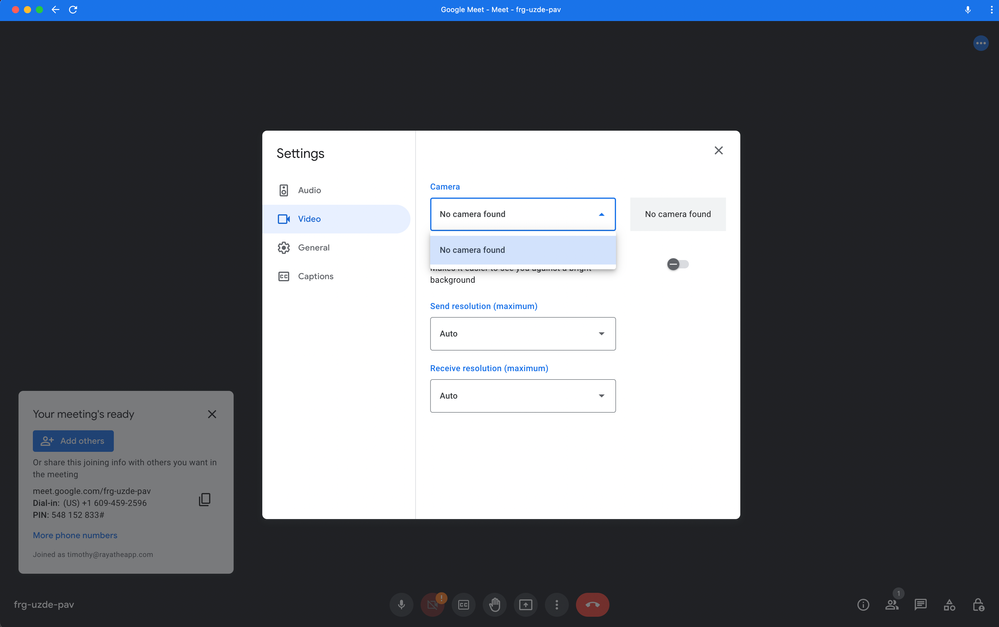
Task: Show the participants panel
Action: point(892,605)
